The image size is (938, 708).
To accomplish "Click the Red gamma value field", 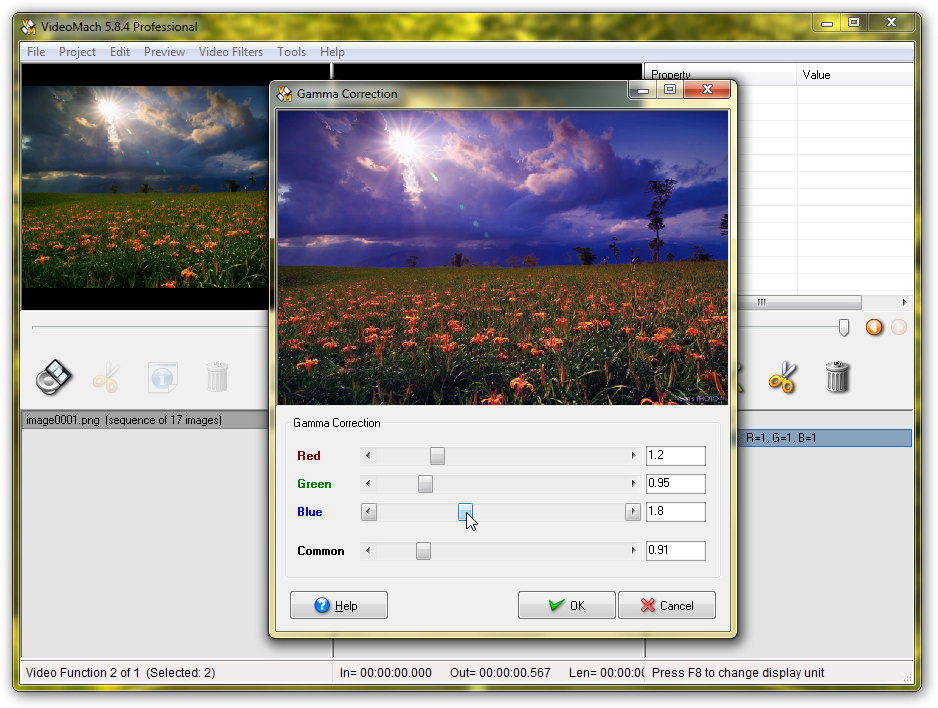I will pos(675,456).
